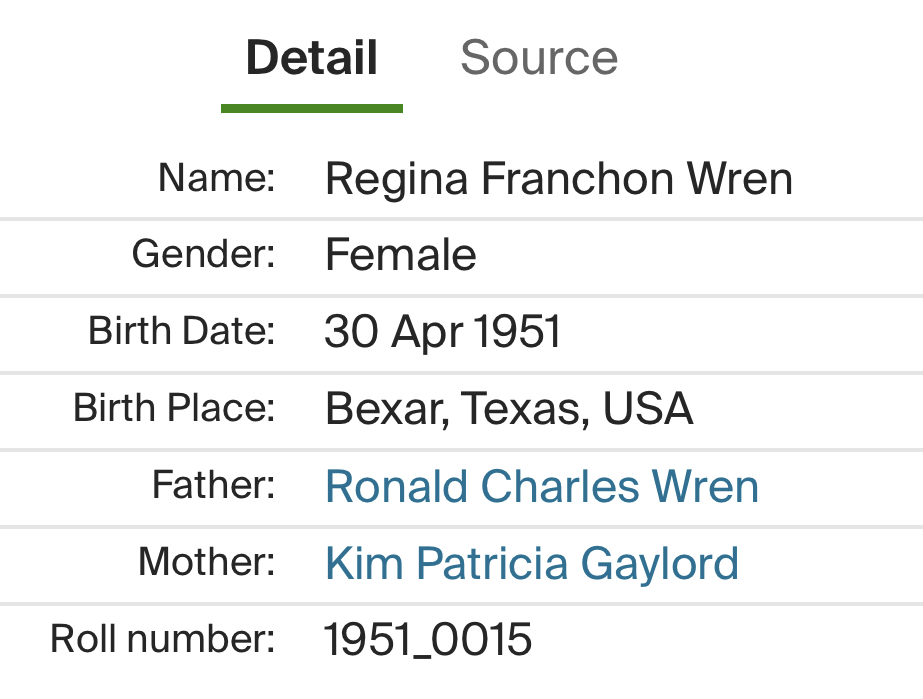This screenshot has height=699, width=923.
Task: Select the roll number value 1951_0015
Action: coord(428,640)
